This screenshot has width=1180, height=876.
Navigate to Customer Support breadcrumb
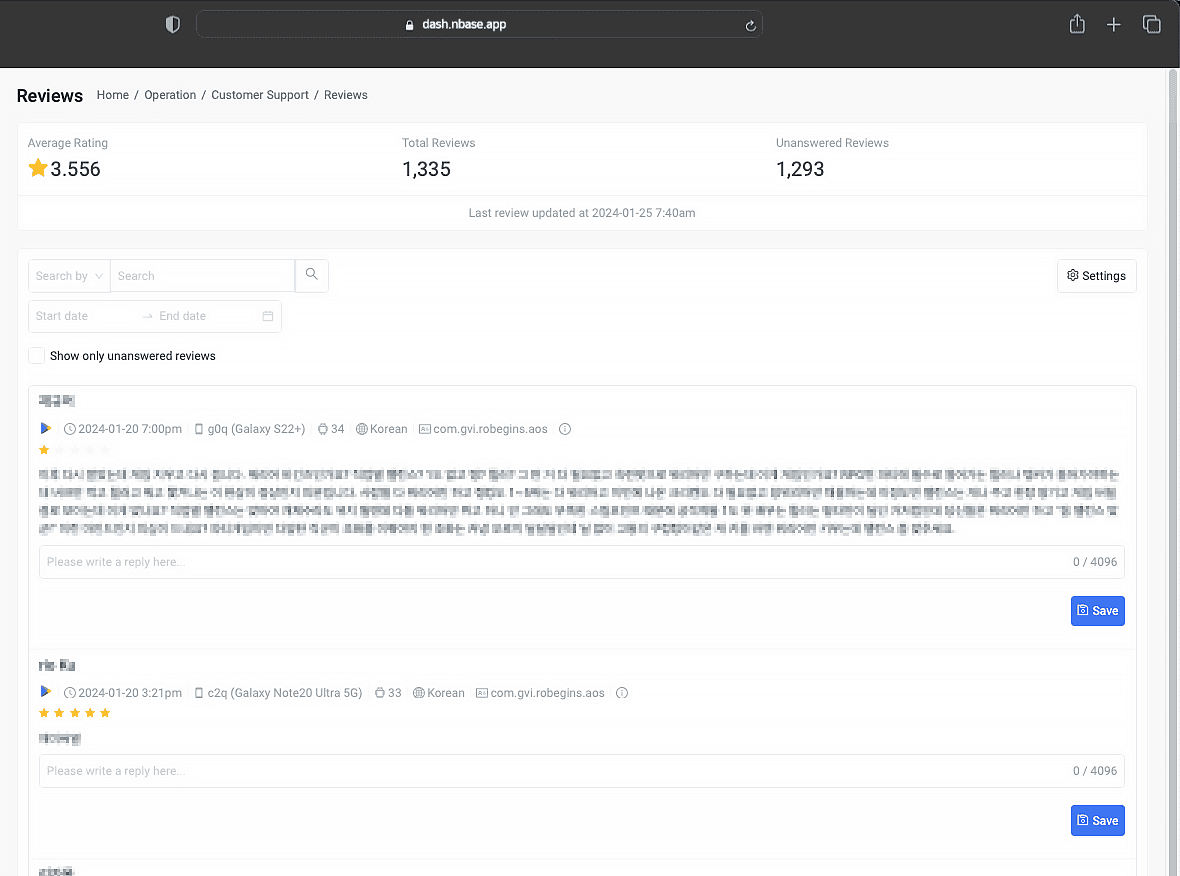[x=260, y=94]
